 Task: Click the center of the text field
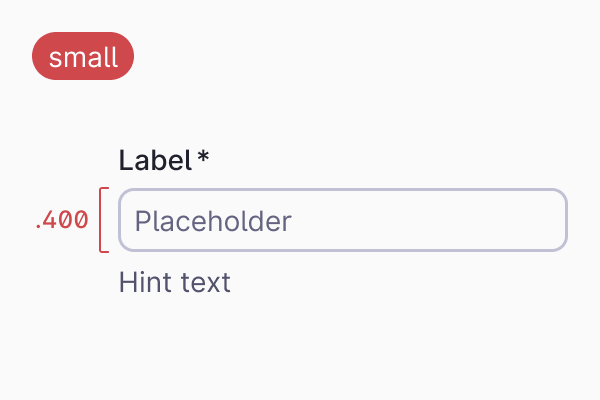343,220
